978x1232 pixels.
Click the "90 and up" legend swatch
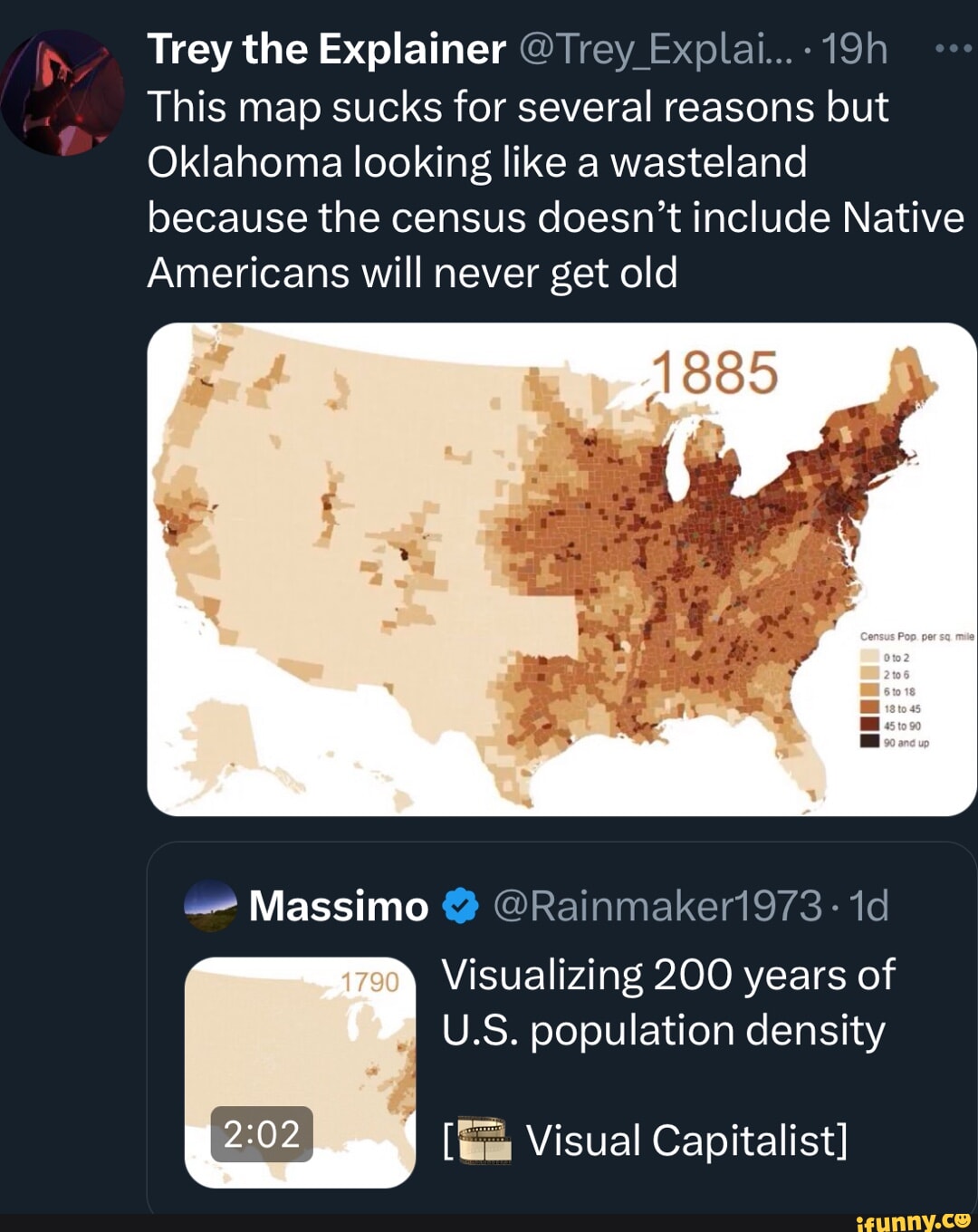point(869,742)
